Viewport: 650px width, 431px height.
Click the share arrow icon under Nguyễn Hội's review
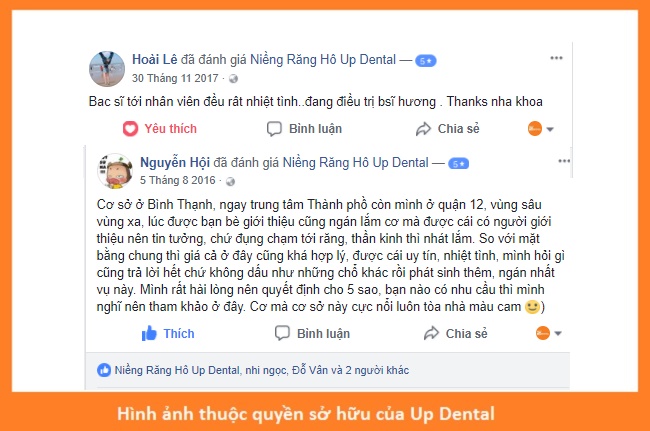point(431,333)
